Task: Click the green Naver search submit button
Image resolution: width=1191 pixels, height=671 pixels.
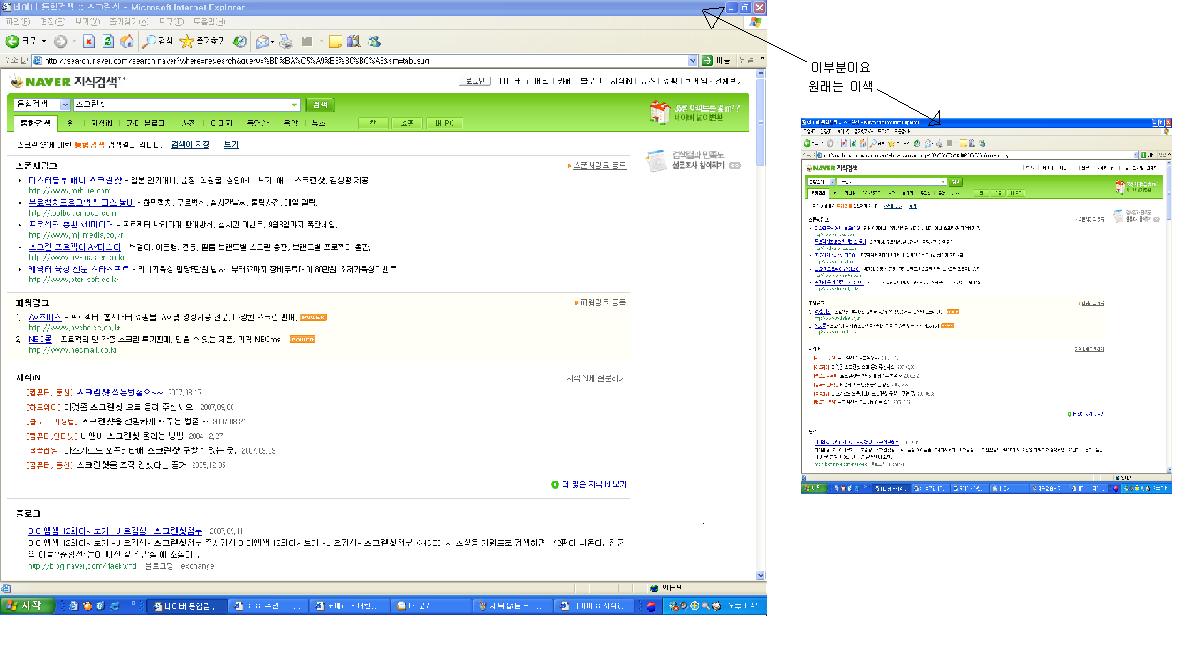Action: pyautogui.click(x=321, y=104)
